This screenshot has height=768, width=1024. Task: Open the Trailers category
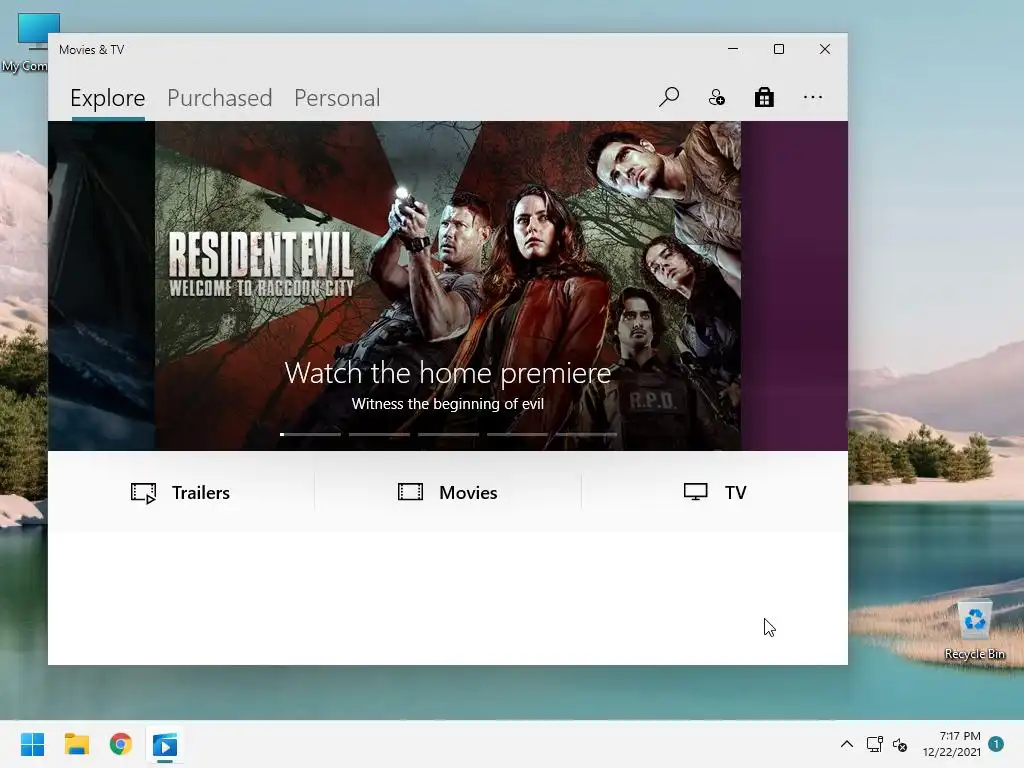coord(180,492)
